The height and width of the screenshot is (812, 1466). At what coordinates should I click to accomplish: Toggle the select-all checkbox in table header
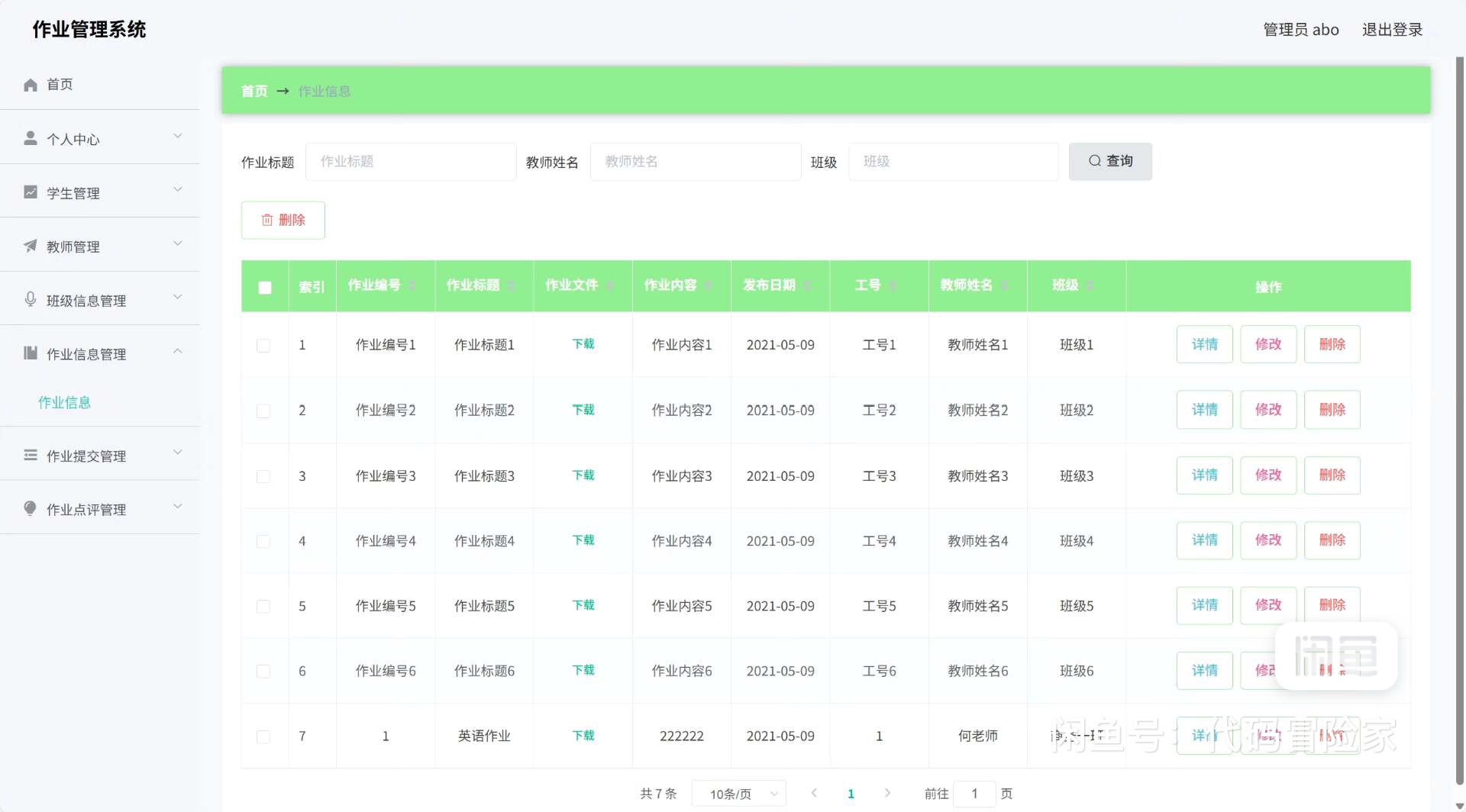click(265, 288)
